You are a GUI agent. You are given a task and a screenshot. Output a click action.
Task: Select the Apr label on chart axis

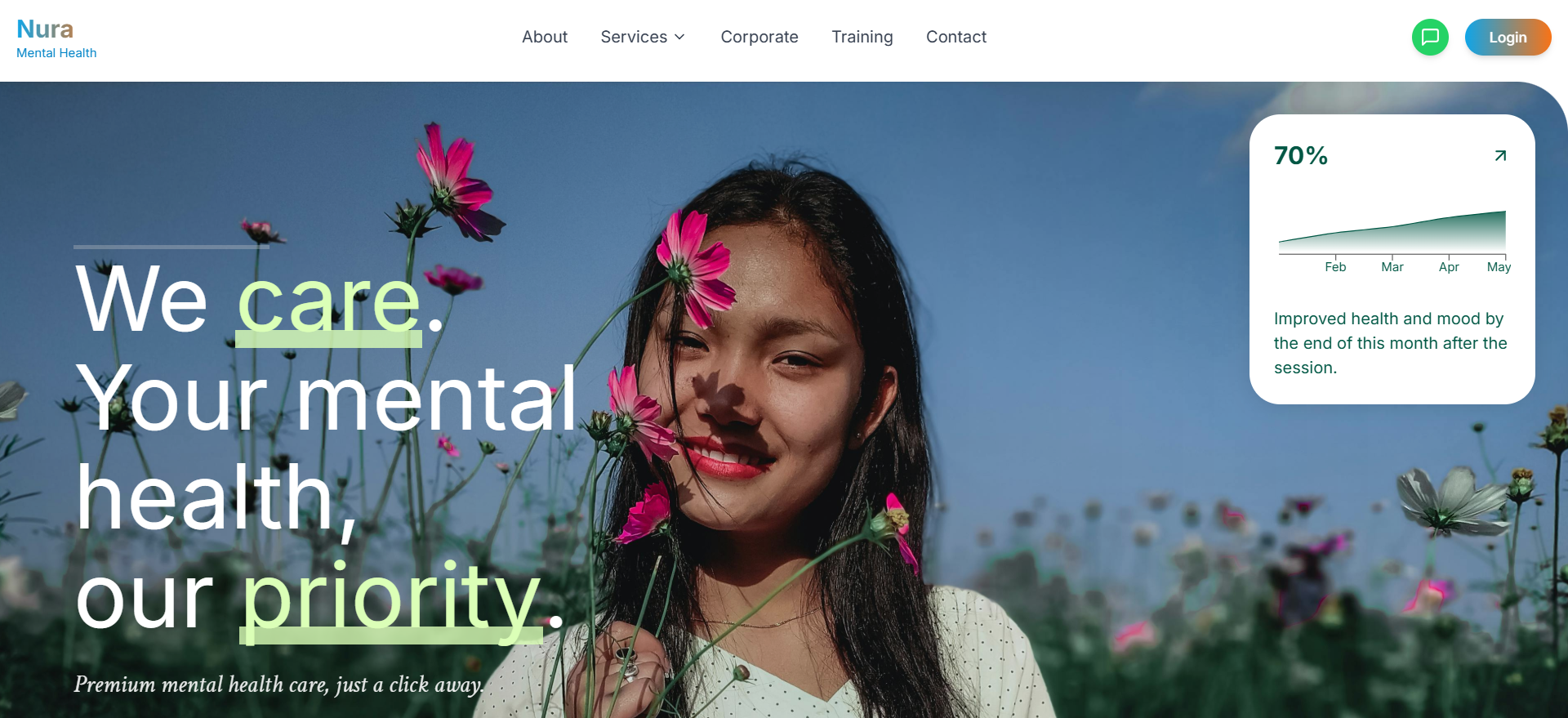1449,267
